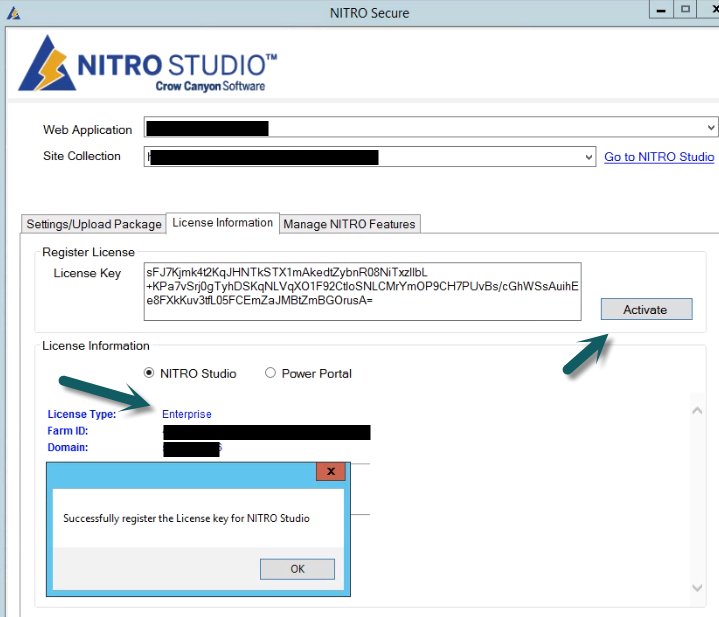Click the NITRO Studio logo banner
Viewport: 719px width, 617px height.
click(148, 64)
